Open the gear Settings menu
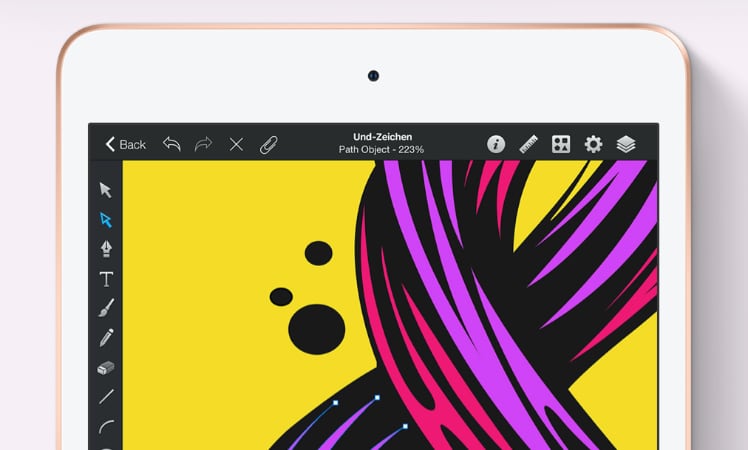Viewport: 748px width, 450px height. point(593,144)
